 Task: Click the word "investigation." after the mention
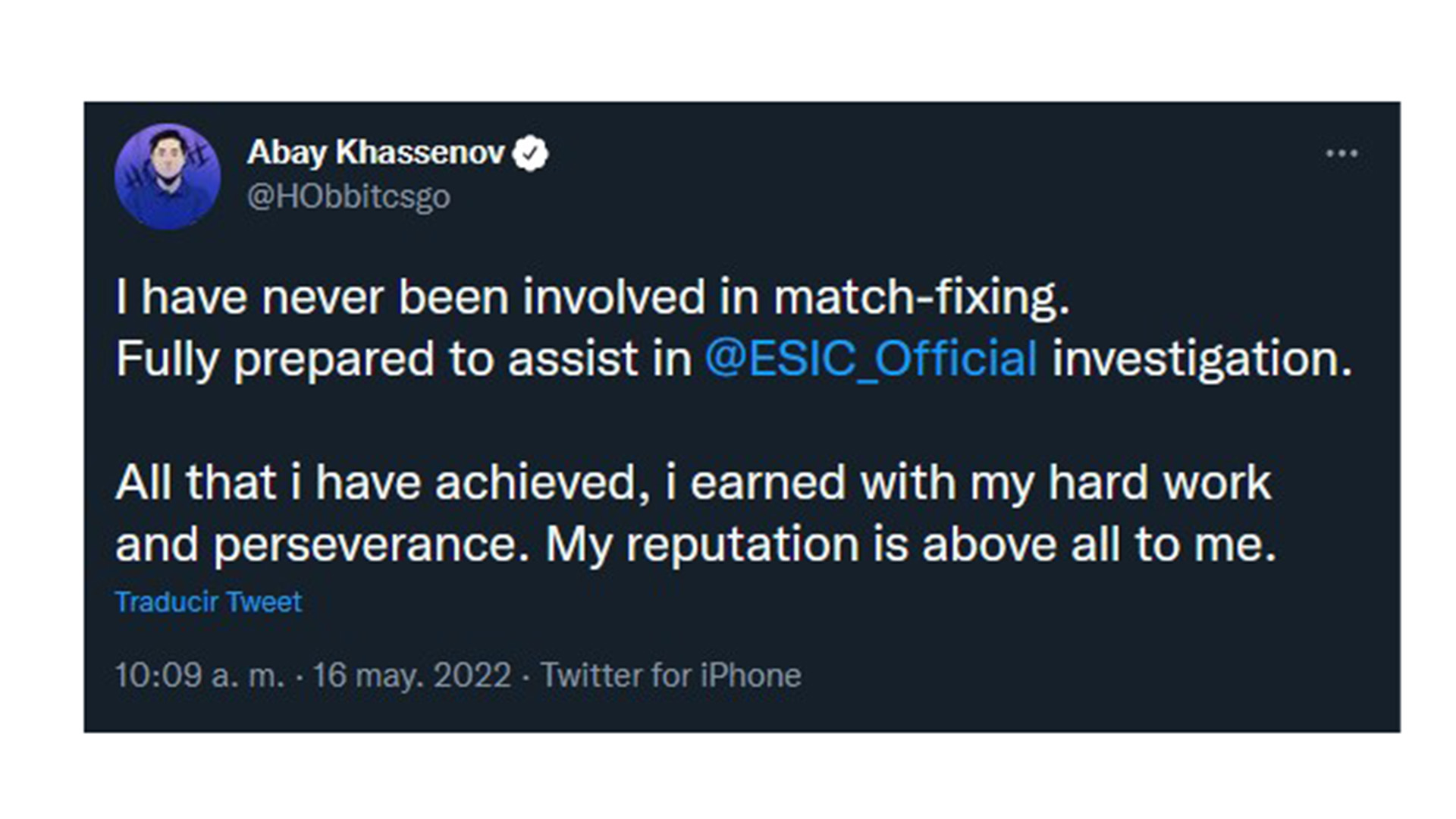(x=1202, y=358)
